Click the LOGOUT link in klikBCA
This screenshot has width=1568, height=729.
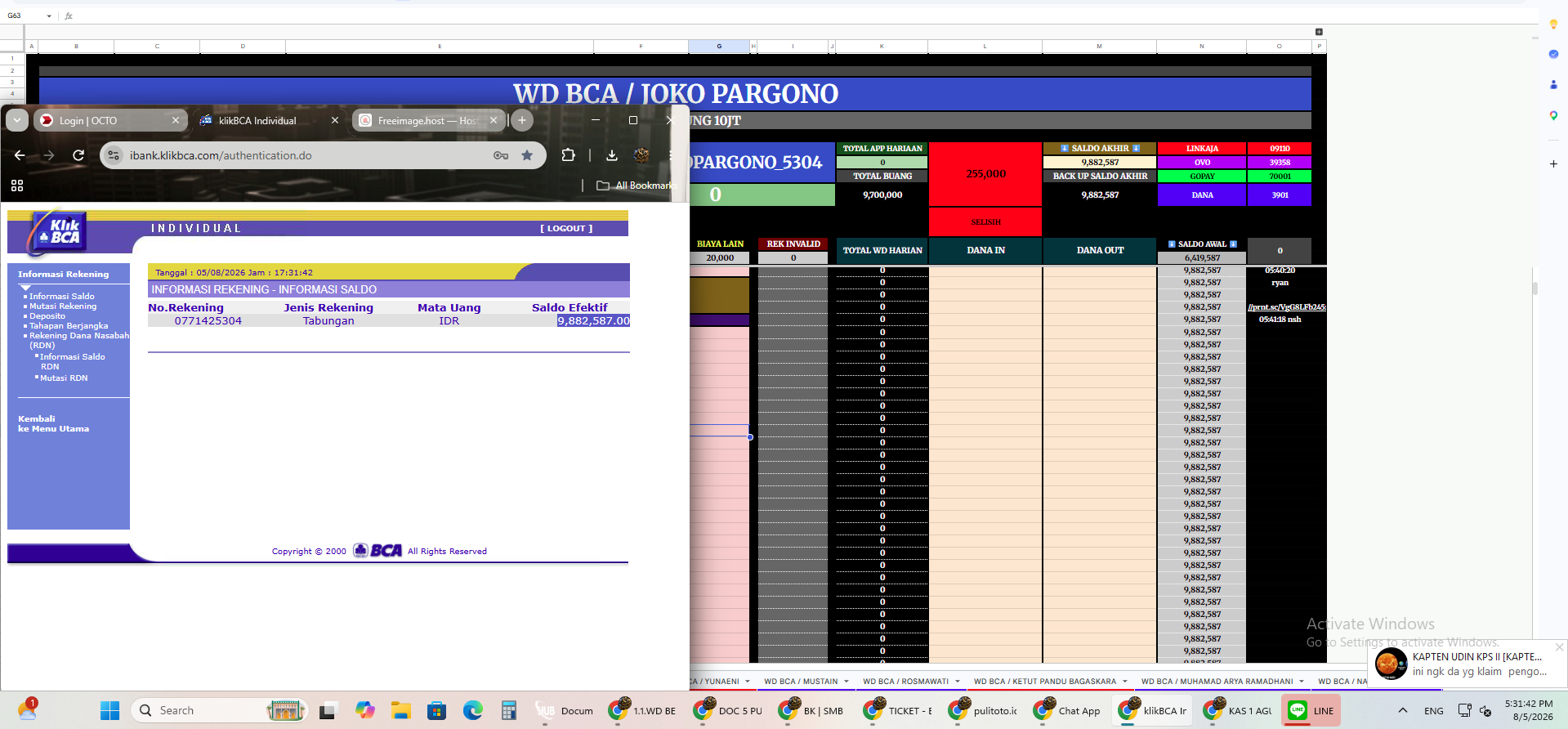click(566, 229)
